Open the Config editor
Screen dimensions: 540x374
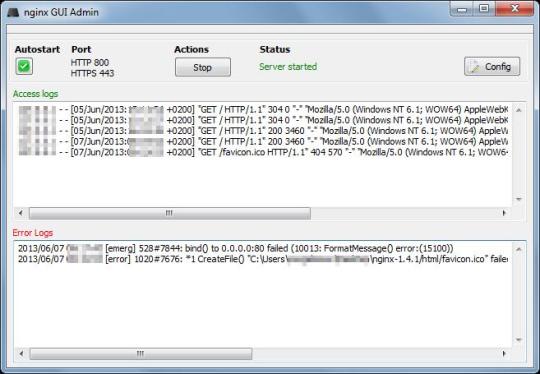[x=492, y=66]
